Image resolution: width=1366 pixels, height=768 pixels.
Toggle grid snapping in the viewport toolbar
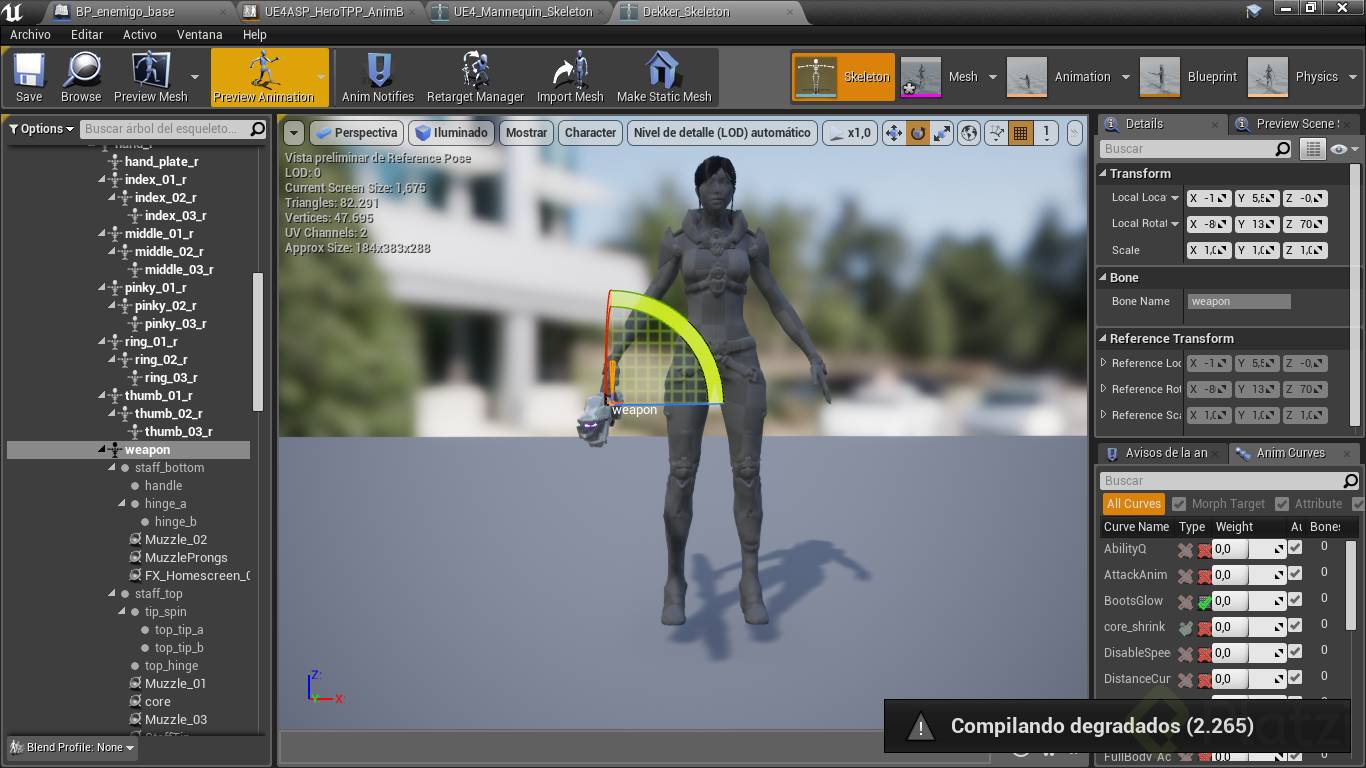click(x=1020, y=133)
